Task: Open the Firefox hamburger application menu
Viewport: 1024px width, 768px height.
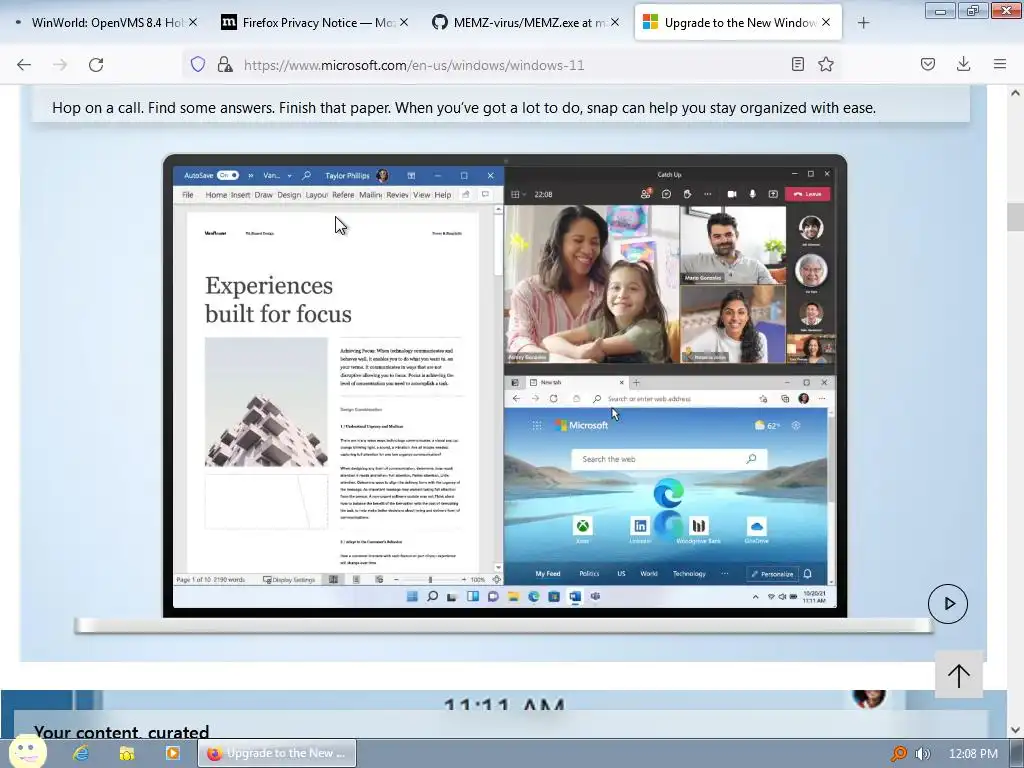Action: [x=1000, y=64]
